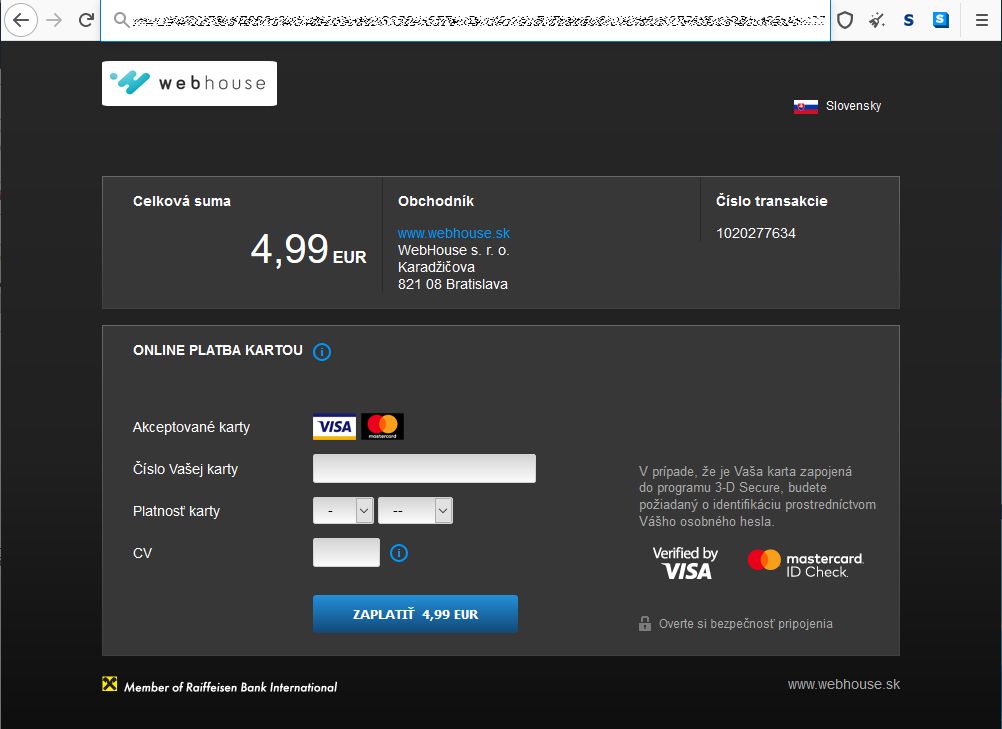Focus the Číslo Vašej karty input field
Viewport: 1002px width, 729px height.
coord(424,469)
